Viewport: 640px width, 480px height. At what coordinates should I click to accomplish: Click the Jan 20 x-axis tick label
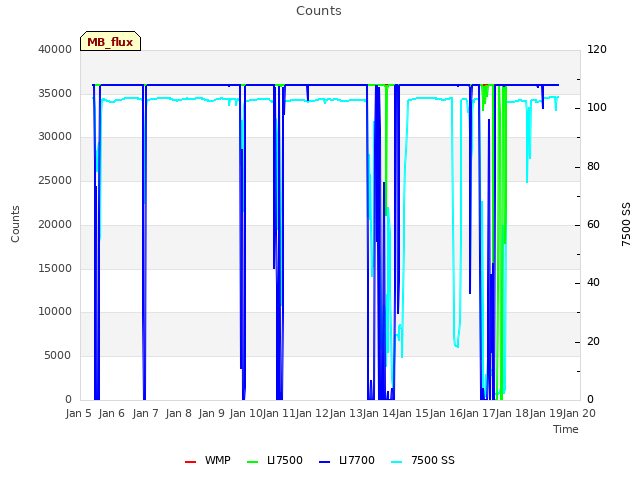579,413
